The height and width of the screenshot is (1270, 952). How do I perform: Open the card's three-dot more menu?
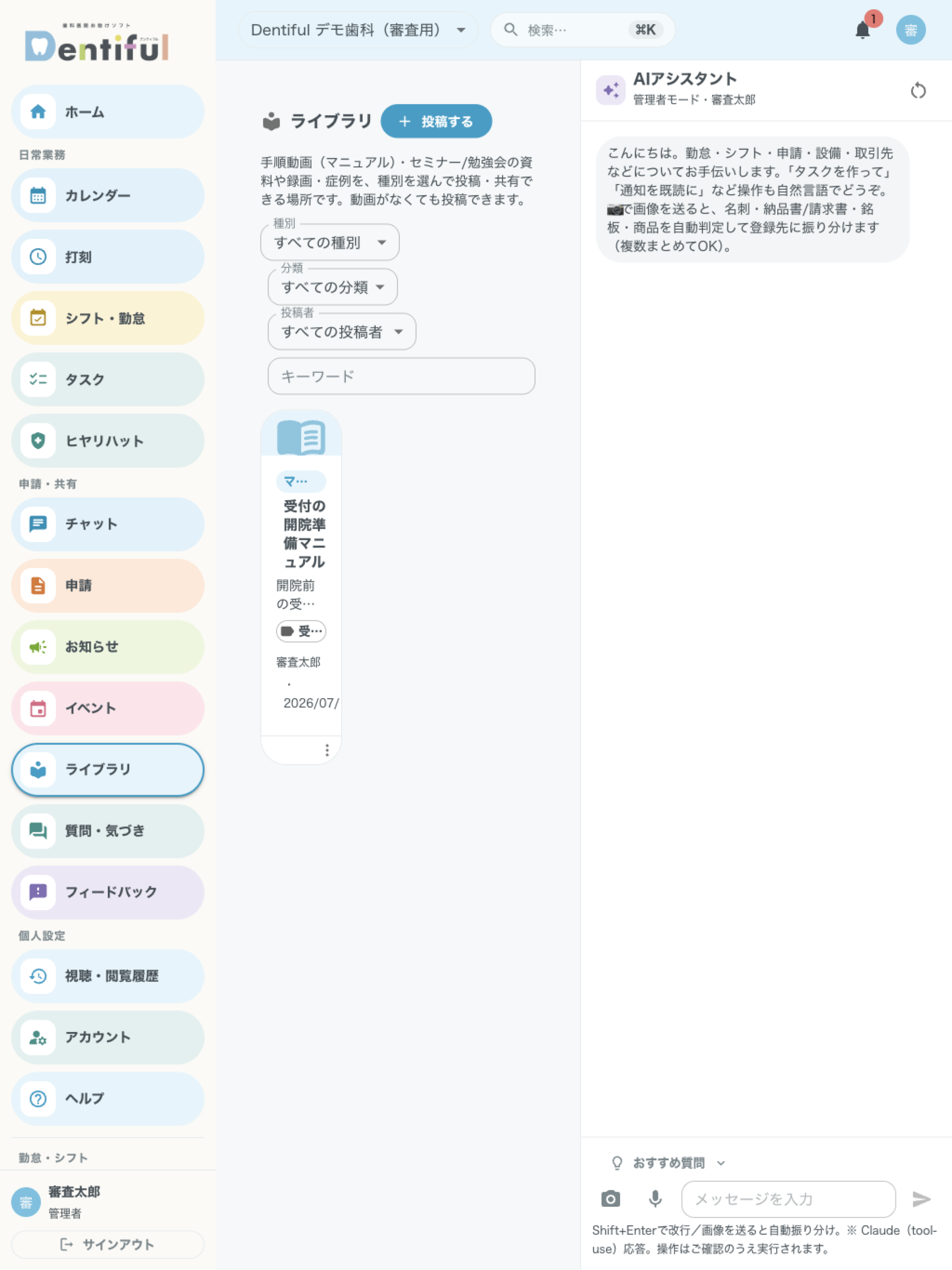[x=327, y=750]
